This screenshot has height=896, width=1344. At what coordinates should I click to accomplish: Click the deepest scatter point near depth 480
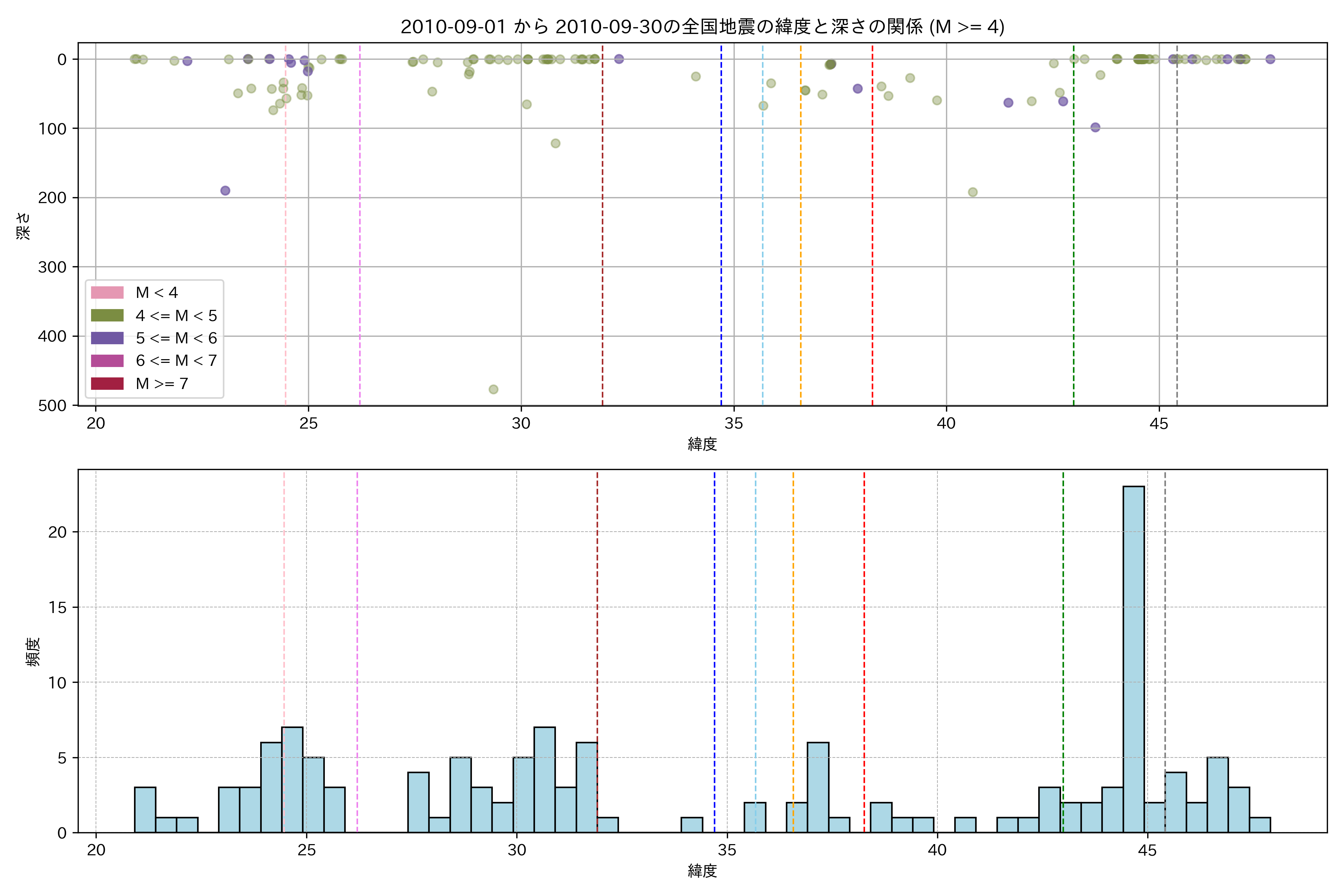click(493, 389)
